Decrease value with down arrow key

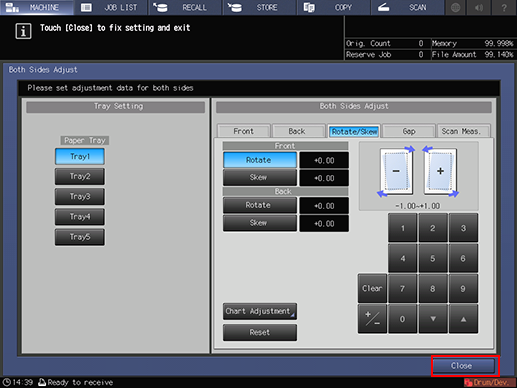point(433,319)
